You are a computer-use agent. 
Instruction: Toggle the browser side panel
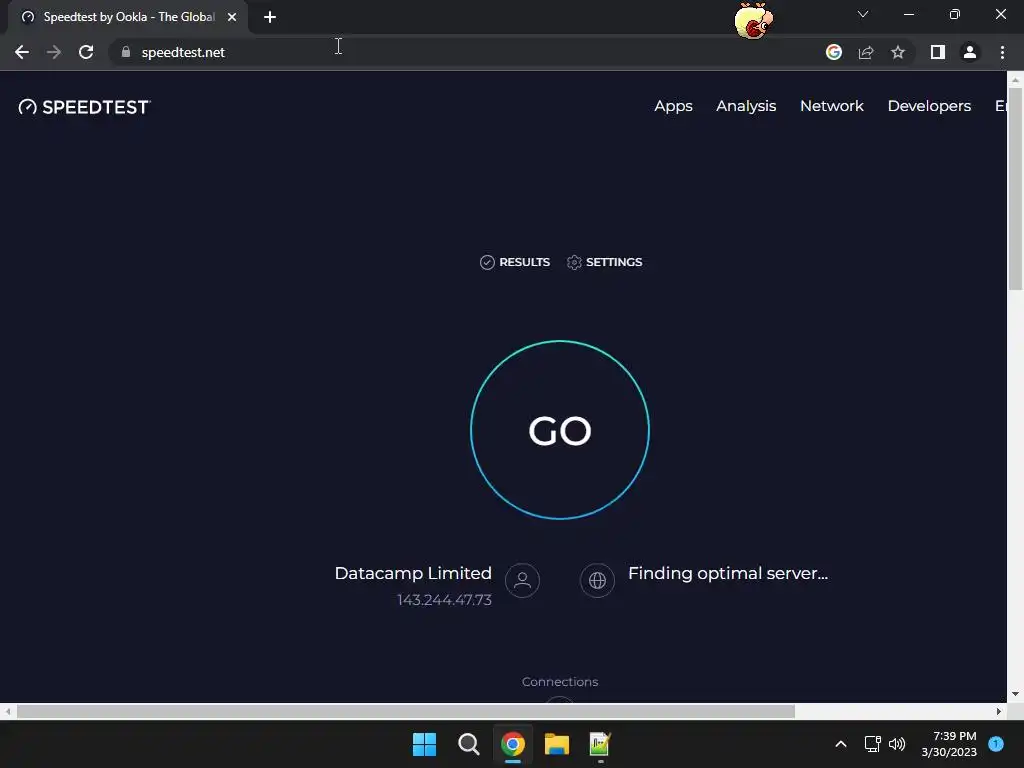click(x=938, y=52)
